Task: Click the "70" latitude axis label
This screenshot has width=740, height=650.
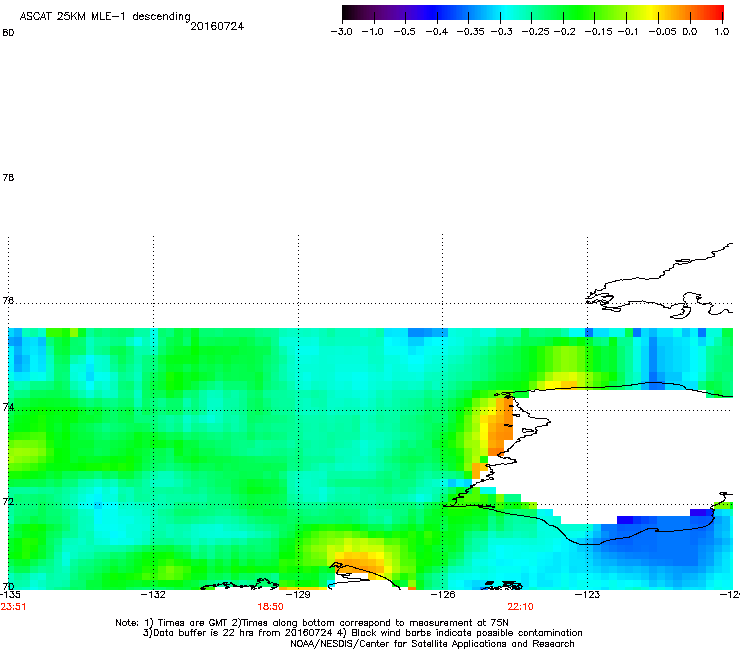Action: (8, 587)
